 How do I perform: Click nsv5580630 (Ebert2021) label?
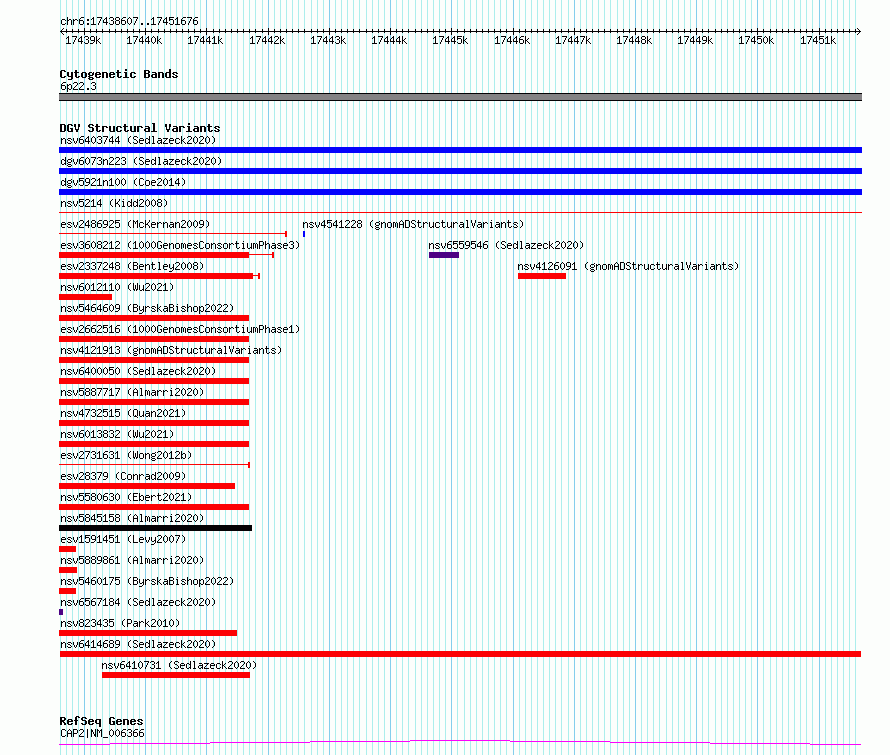tap(126, 497)
